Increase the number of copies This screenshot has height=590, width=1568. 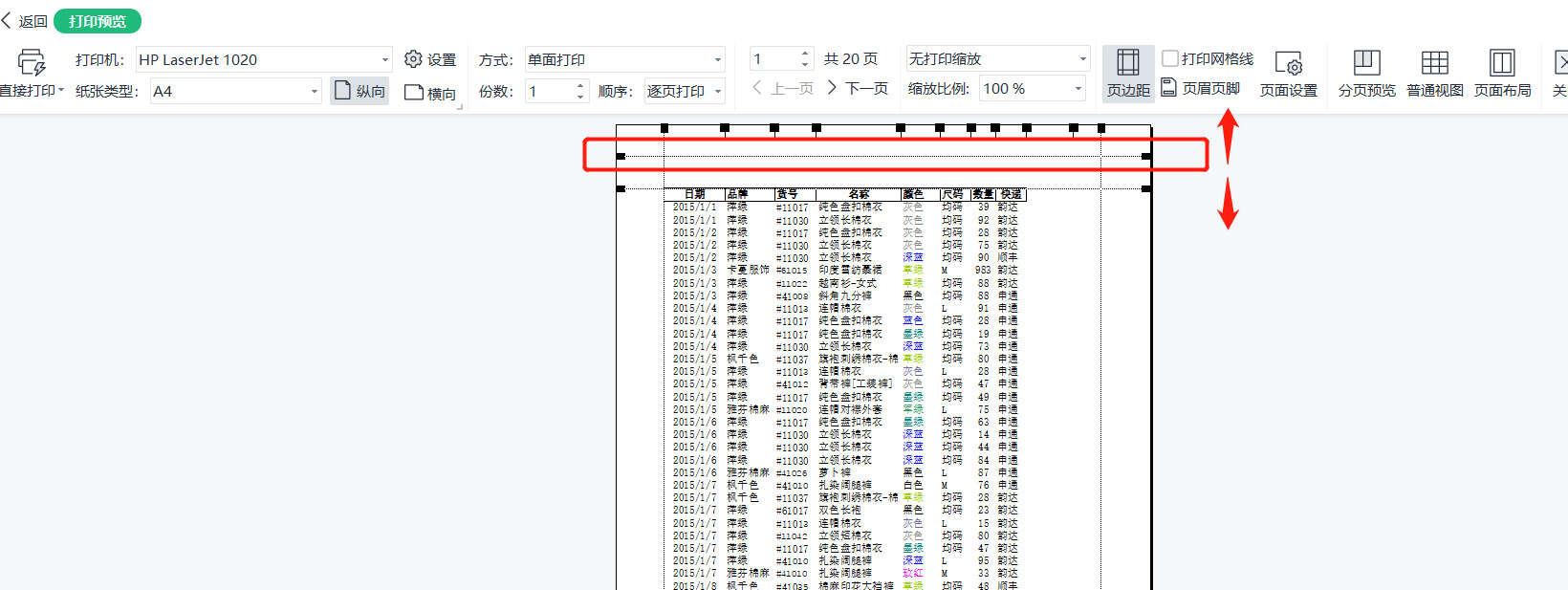(x=580, y=85)
